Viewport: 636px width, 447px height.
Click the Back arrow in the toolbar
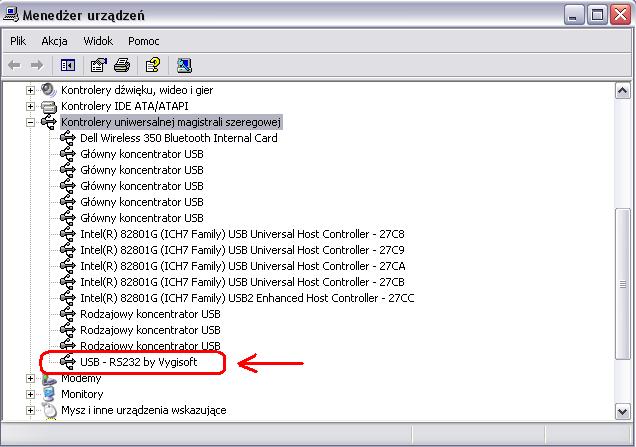[15, 66]
